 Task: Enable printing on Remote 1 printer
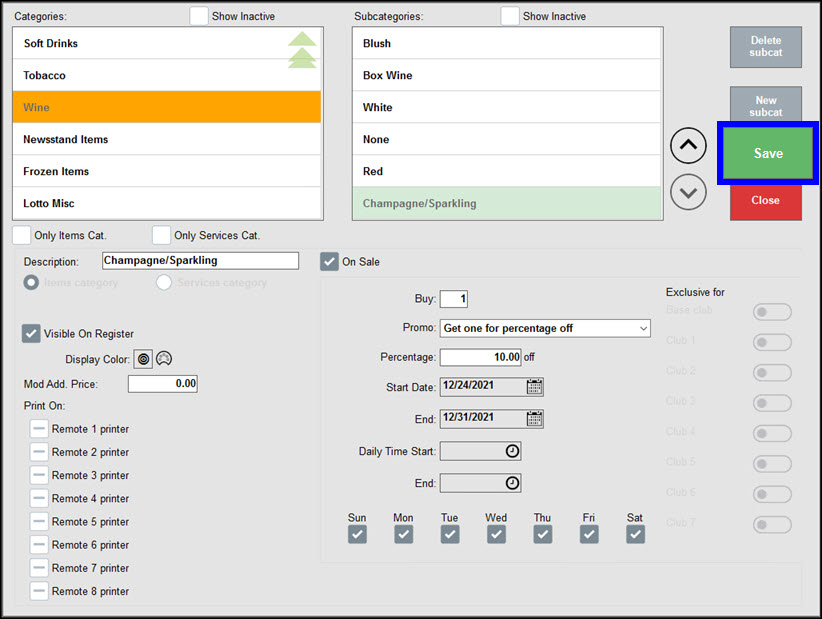pyautogui.click(x=39, y=429)
